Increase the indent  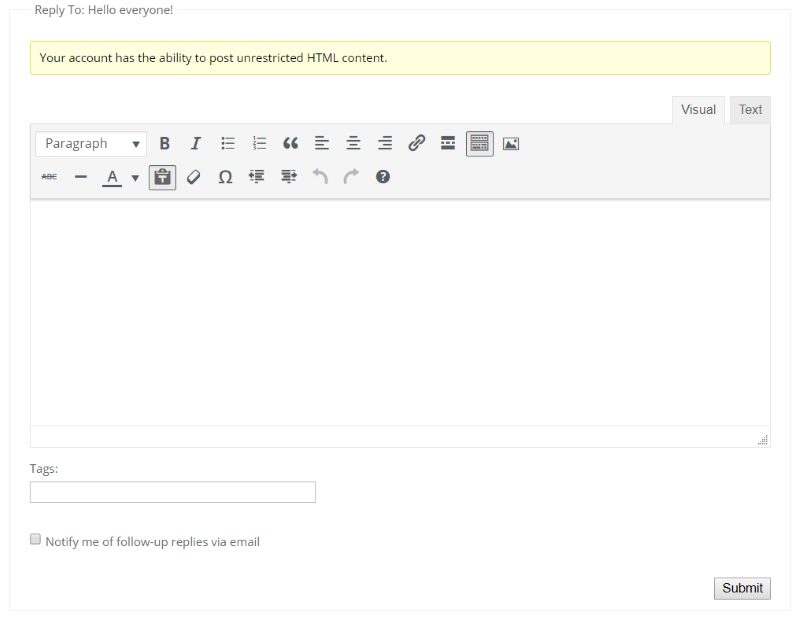[288, 177]
